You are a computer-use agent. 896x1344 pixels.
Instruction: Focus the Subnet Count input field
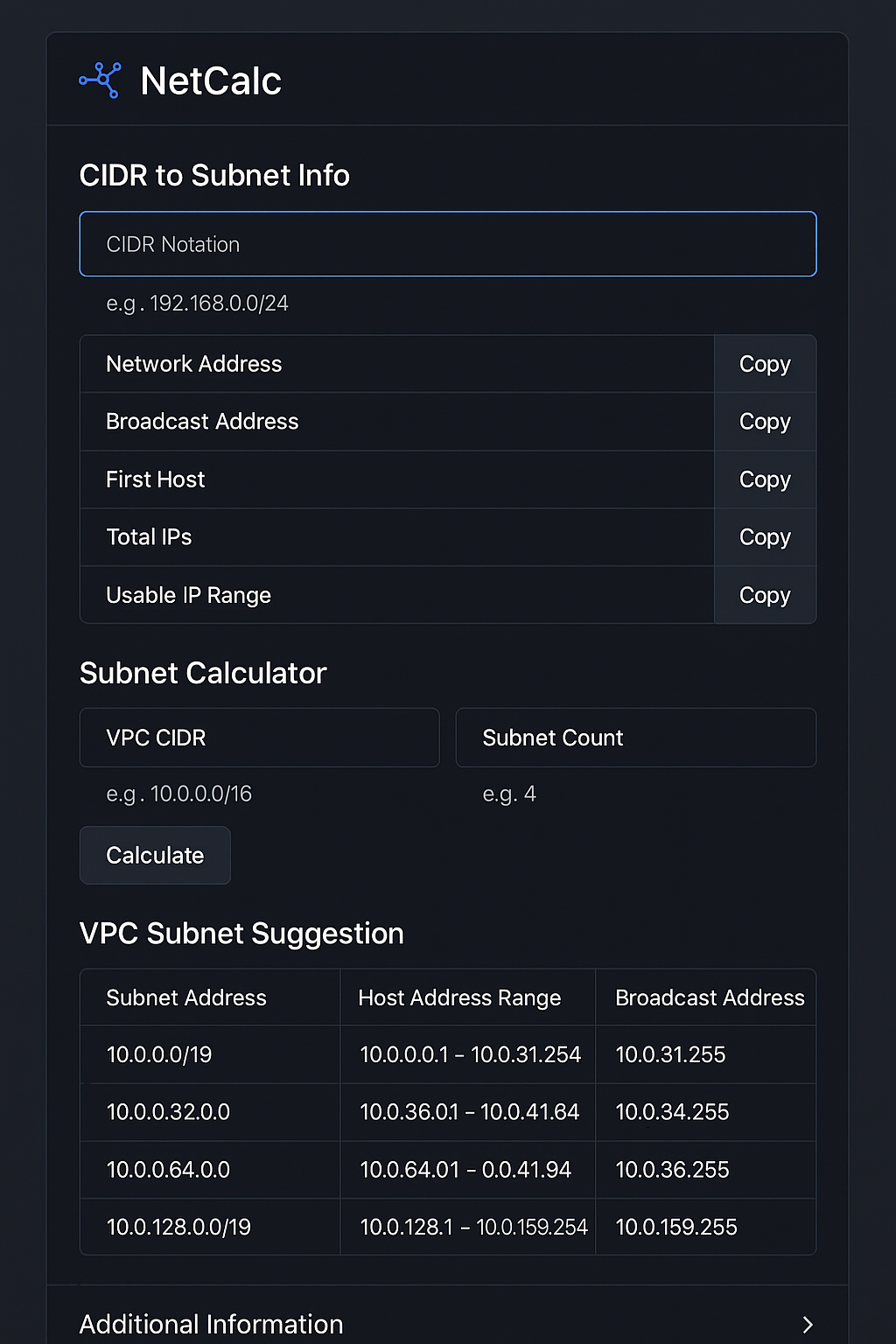click(635, 738)
